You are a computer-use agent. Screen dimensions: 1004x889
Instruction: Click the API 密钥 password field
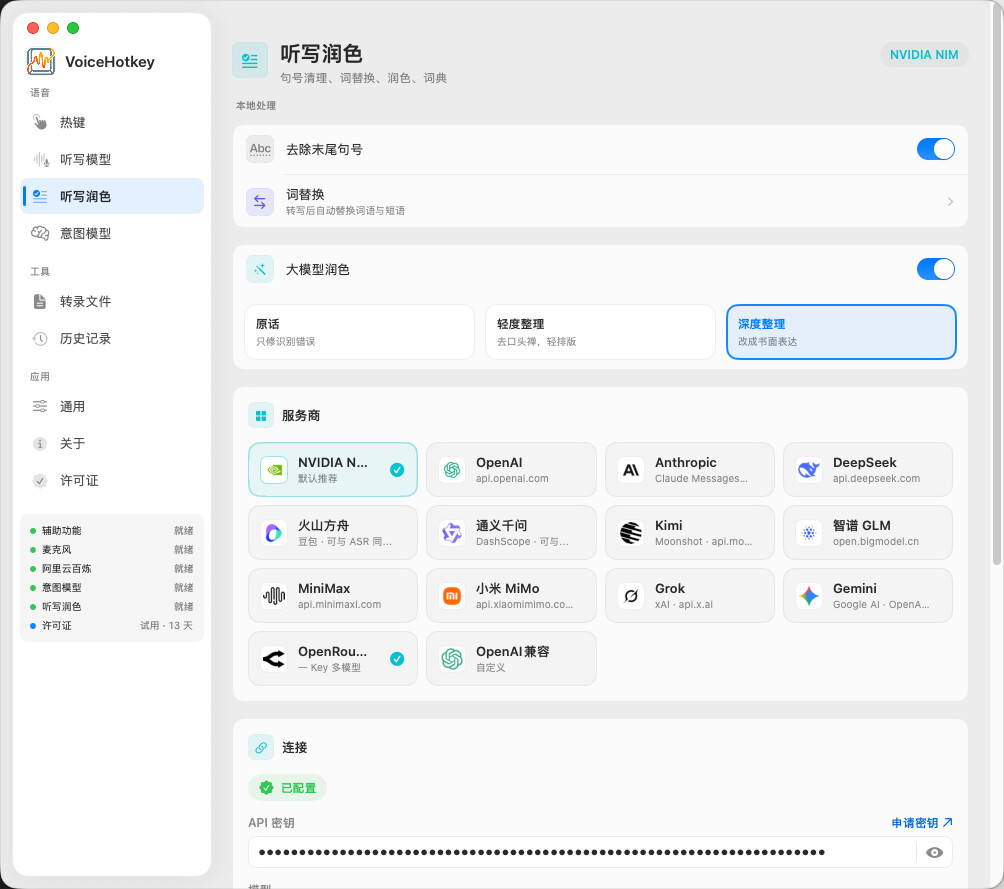[x=583, y=852]
